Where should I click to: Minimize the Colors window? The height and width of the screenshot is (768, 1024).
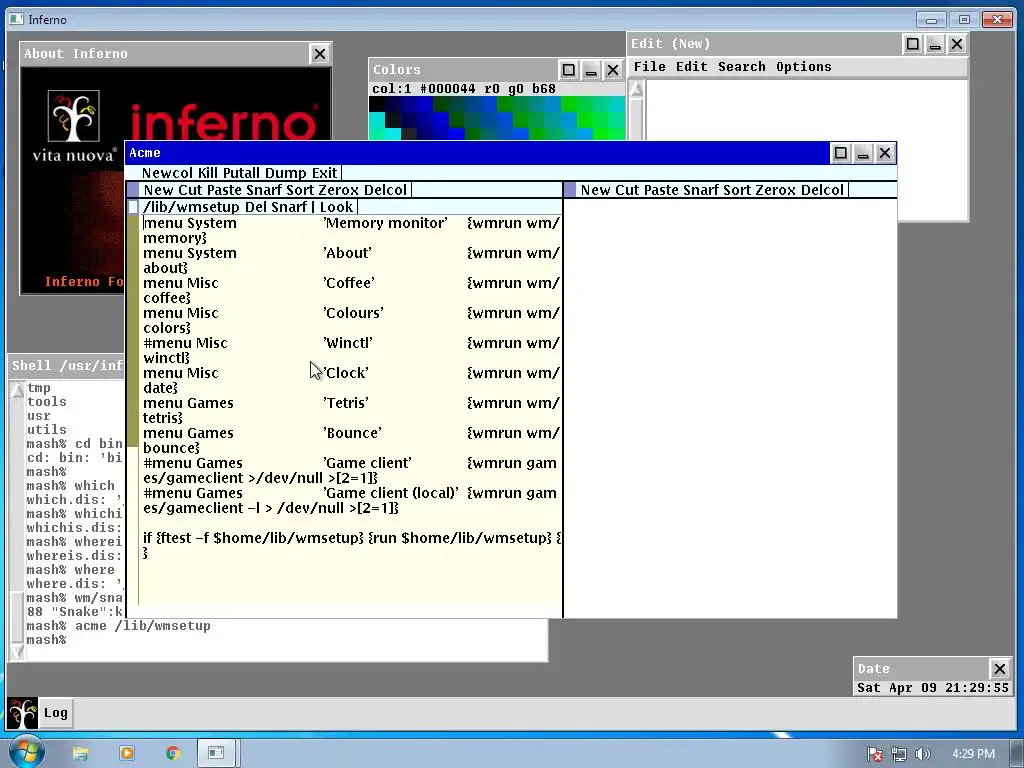591,70
